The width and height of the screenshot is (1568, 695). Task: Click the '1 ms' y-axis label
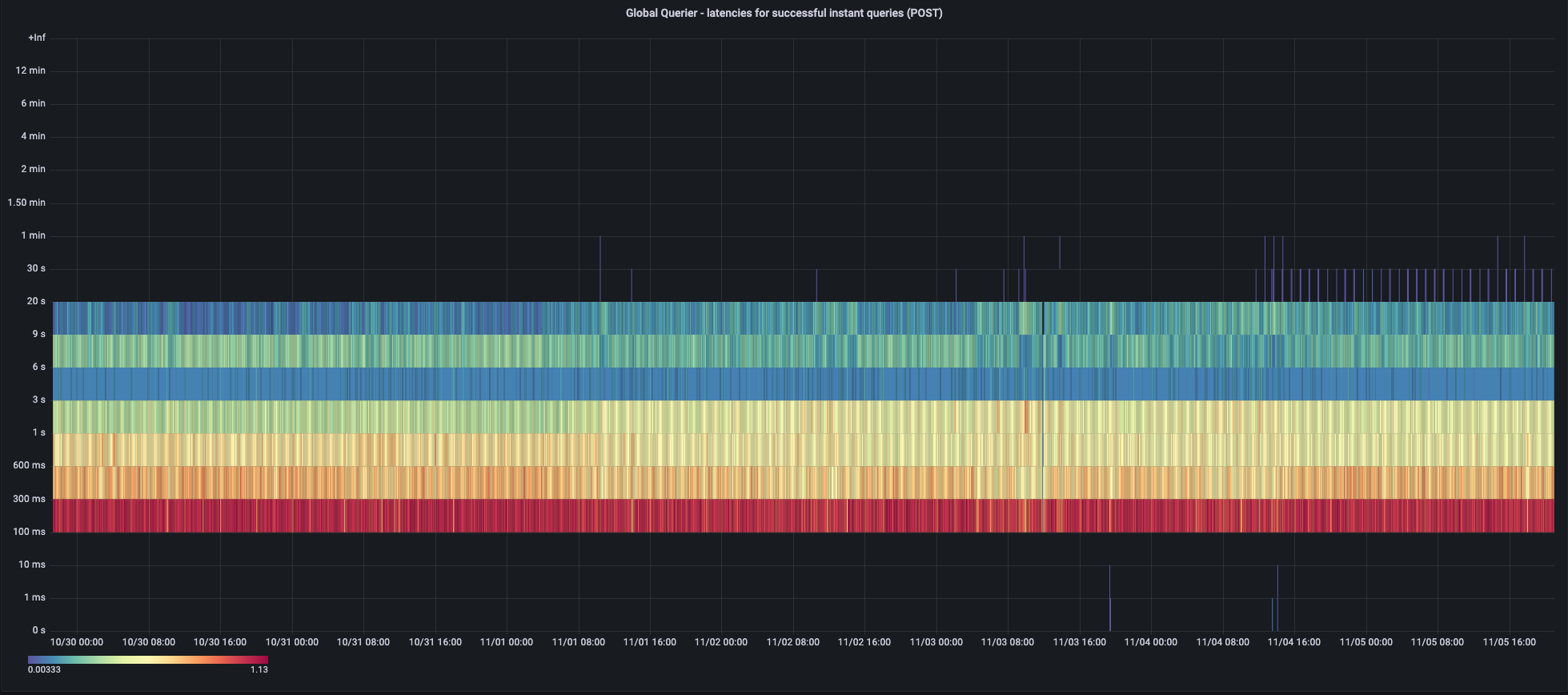(x=34, y=597)
